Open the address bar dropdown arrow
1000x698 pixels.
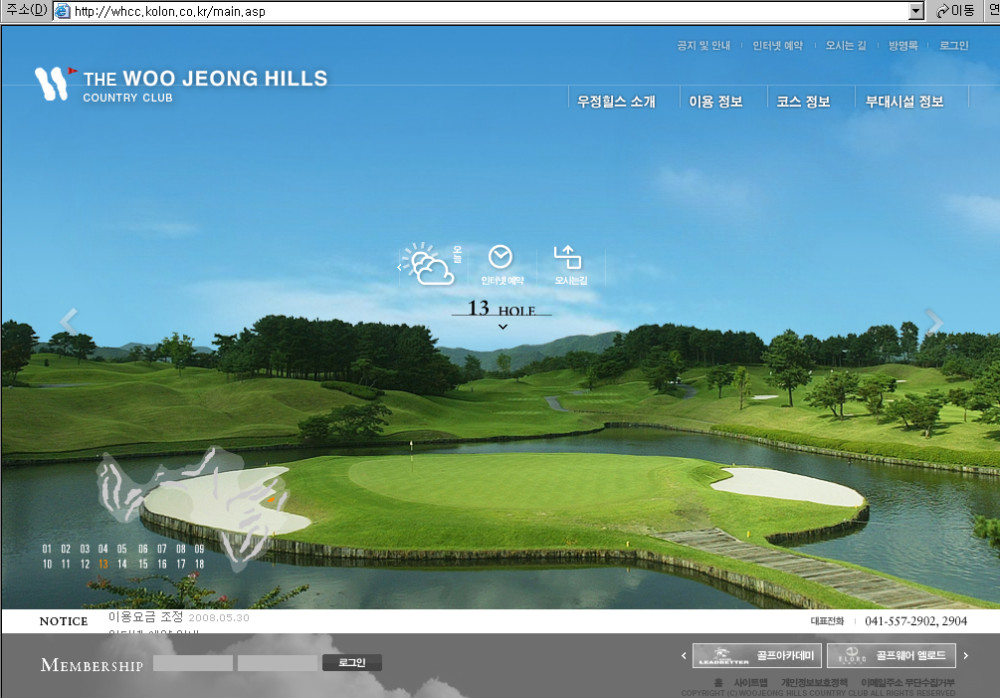pos(916,11)
